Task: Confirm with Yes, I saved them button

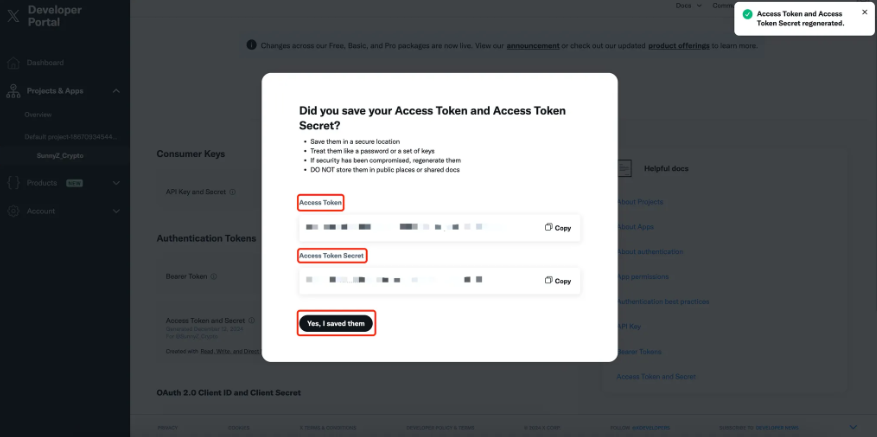Action: point(336,323)
